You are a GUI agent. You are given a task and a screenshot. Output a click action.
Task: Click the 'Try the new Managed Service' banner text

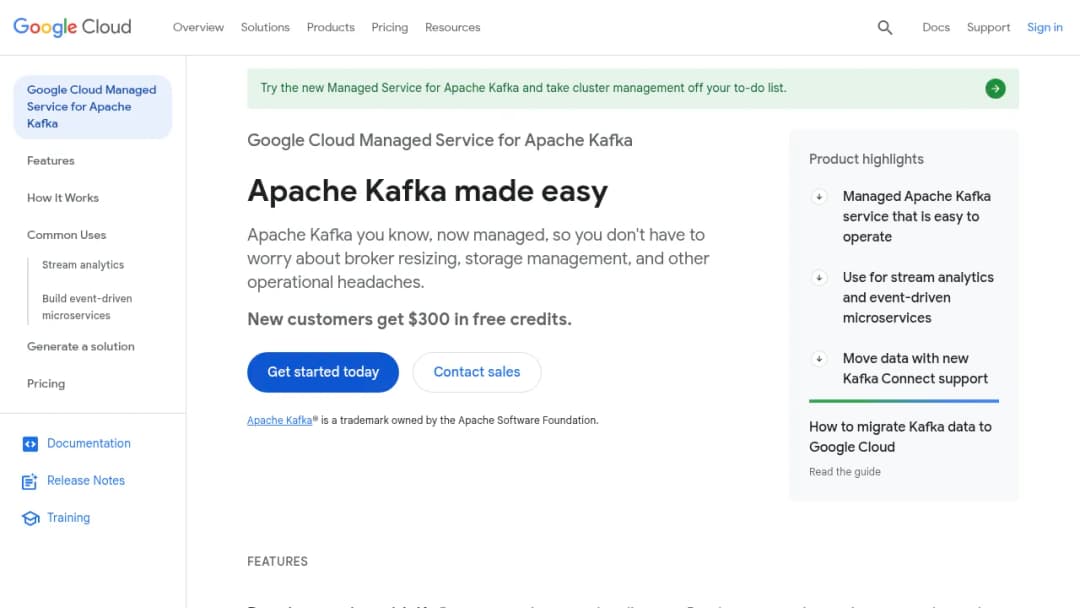pos(523,88)
